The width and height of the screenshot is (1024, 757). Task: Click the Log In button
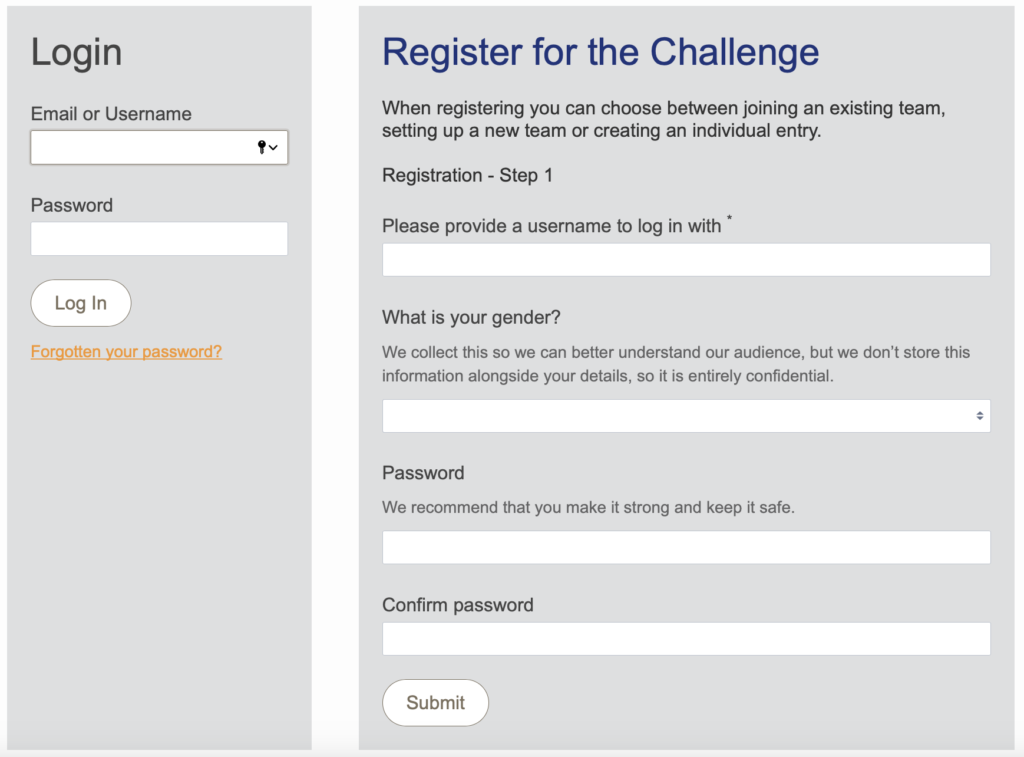click(x=81, y=303)
